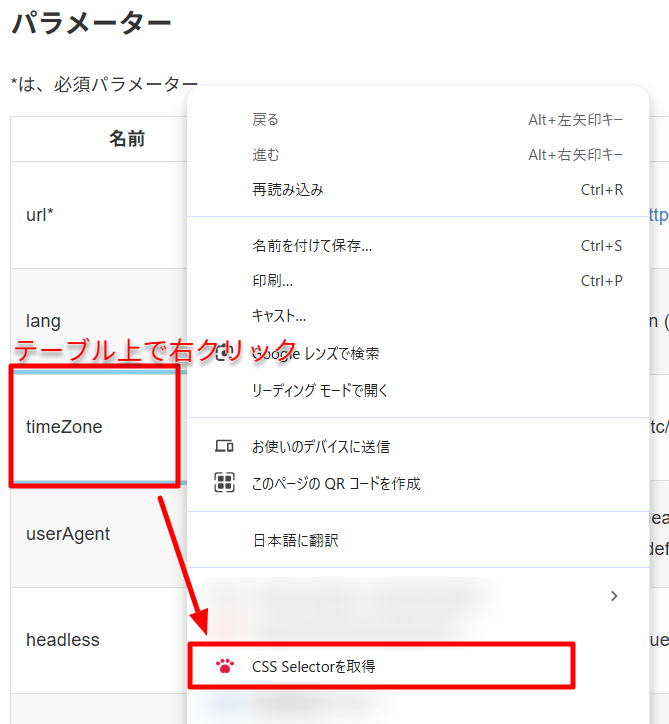The height and width of the screenshot is (724, 669).
Task: Click CSS Selectorを取得 menu entry
Action: pyautogui.click(x=314, y=666)
